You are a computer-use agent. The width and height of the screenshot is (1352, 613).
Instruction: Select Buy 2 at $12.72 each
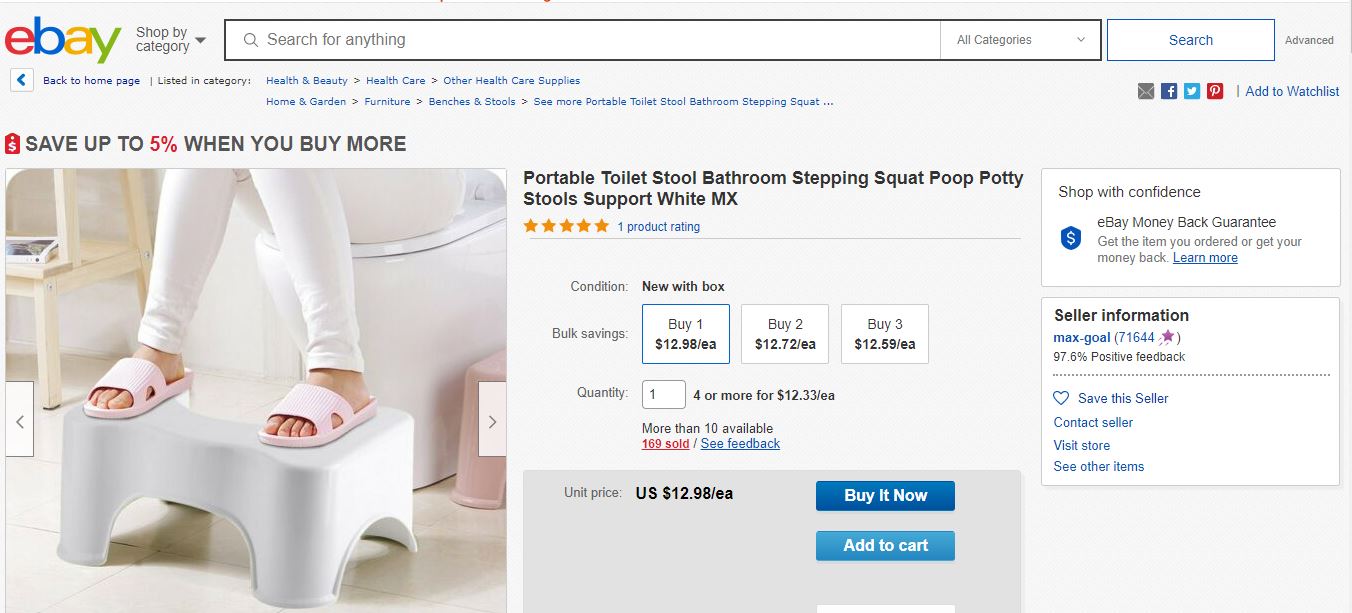click(785, 334)
